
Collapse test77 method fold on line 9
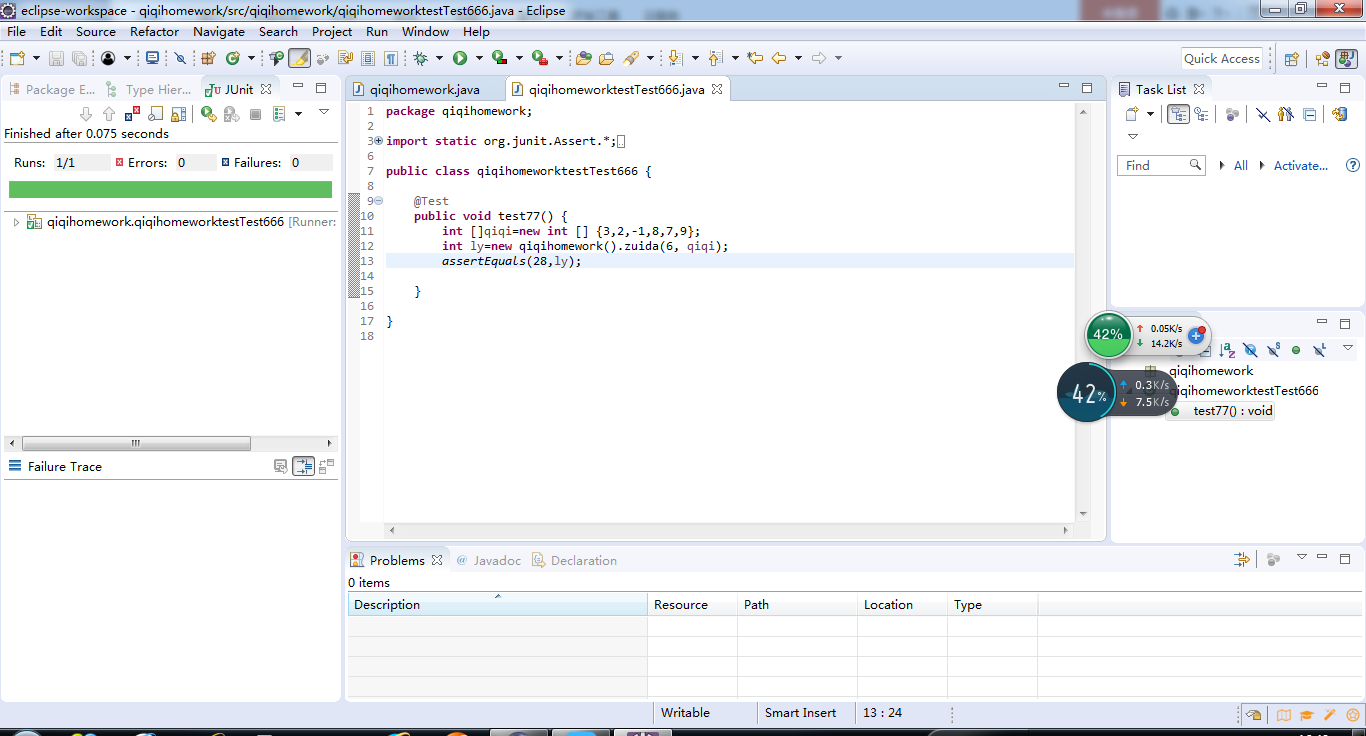pyautogui.click(x=378, y=201)
